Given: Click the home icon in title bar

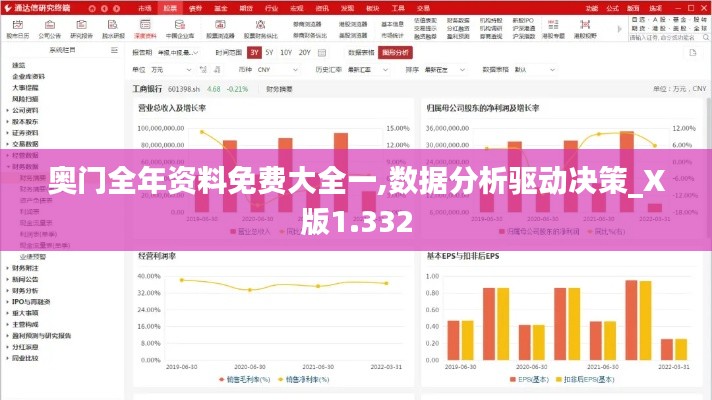Looking at the screenshot, I should (92, 8).
